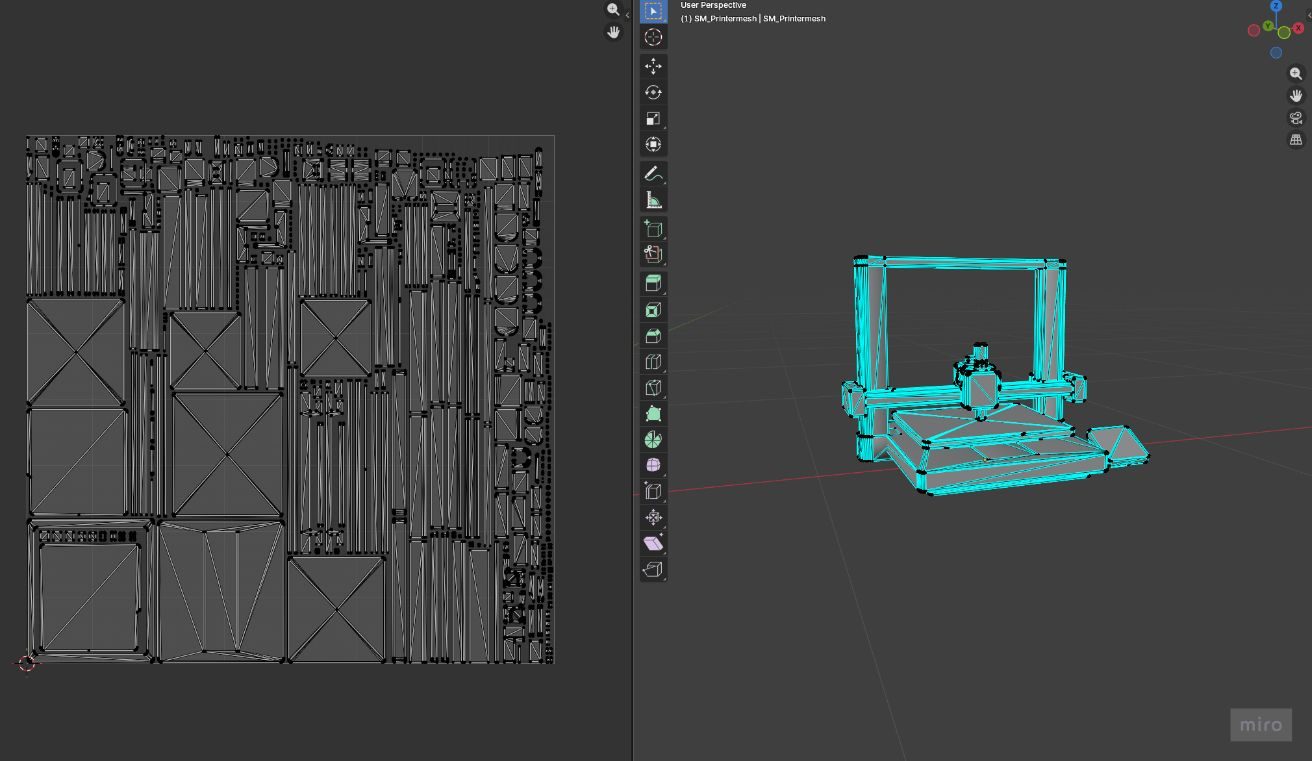This screenshot has height=761, width=1312.
Task: Select the Rip Region tool
Action: pyautogui.click(x=653, y=570)
